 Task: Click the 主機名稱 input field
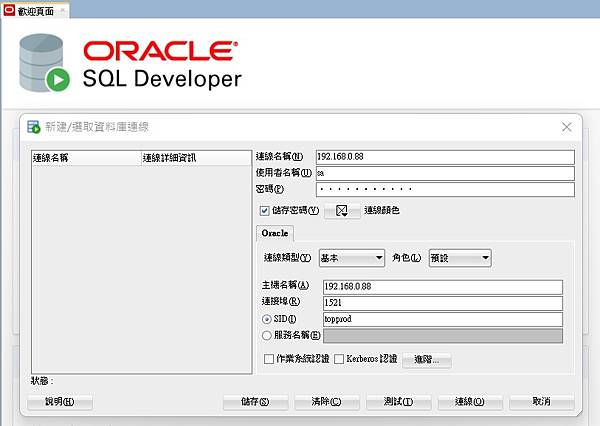pos(443,287)
